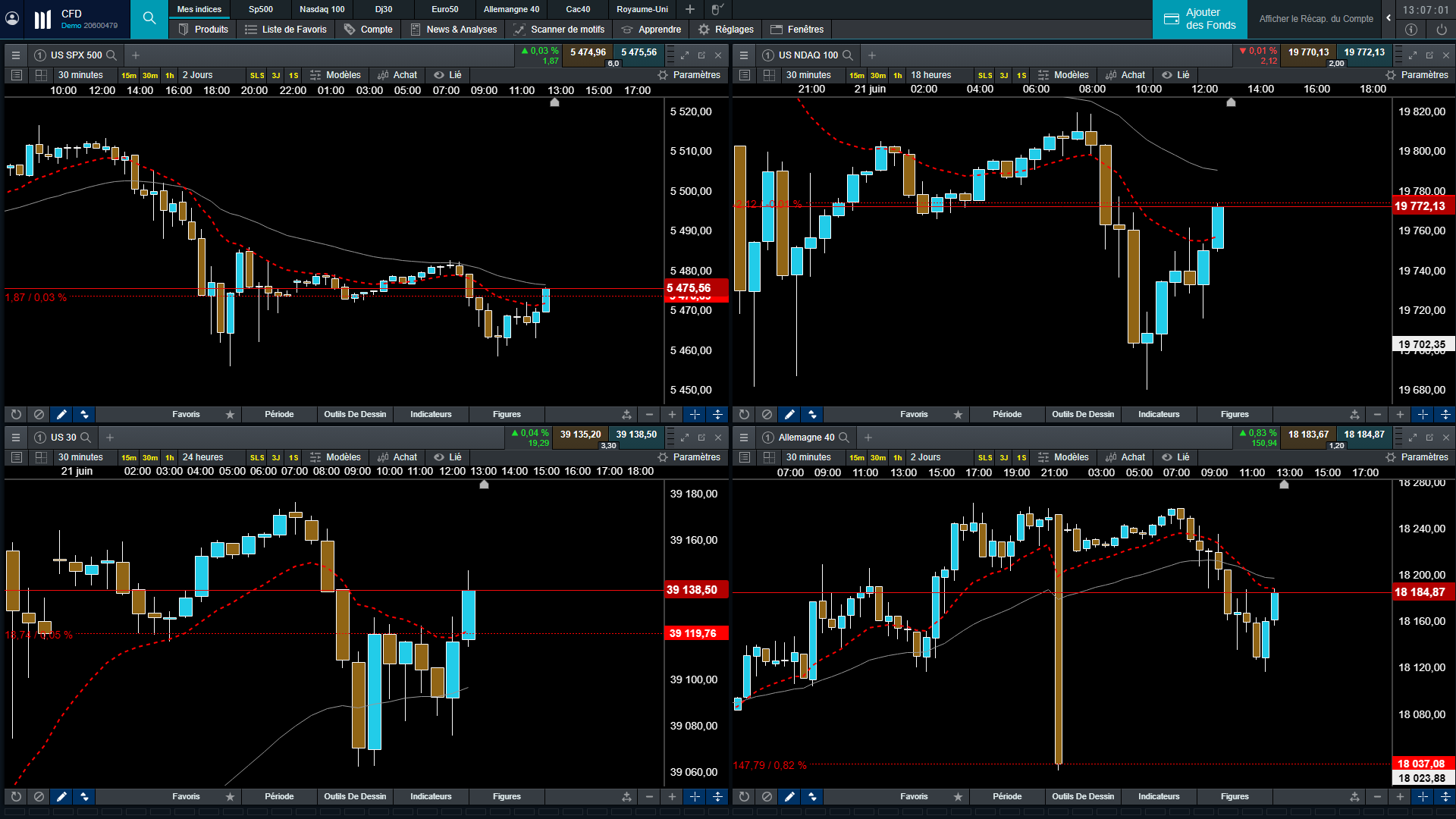
Task: Pop out the US SPX 500 chart window
Action: (x=701, y=55)
